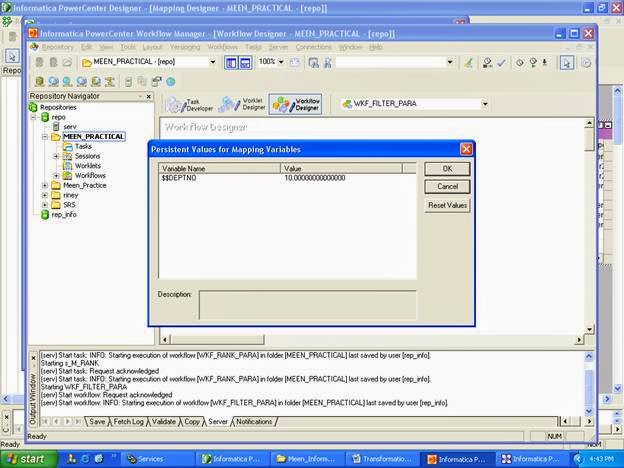624x468 pixels.
Task: Click the first repository toolbar icon
Action: point(39,62)
